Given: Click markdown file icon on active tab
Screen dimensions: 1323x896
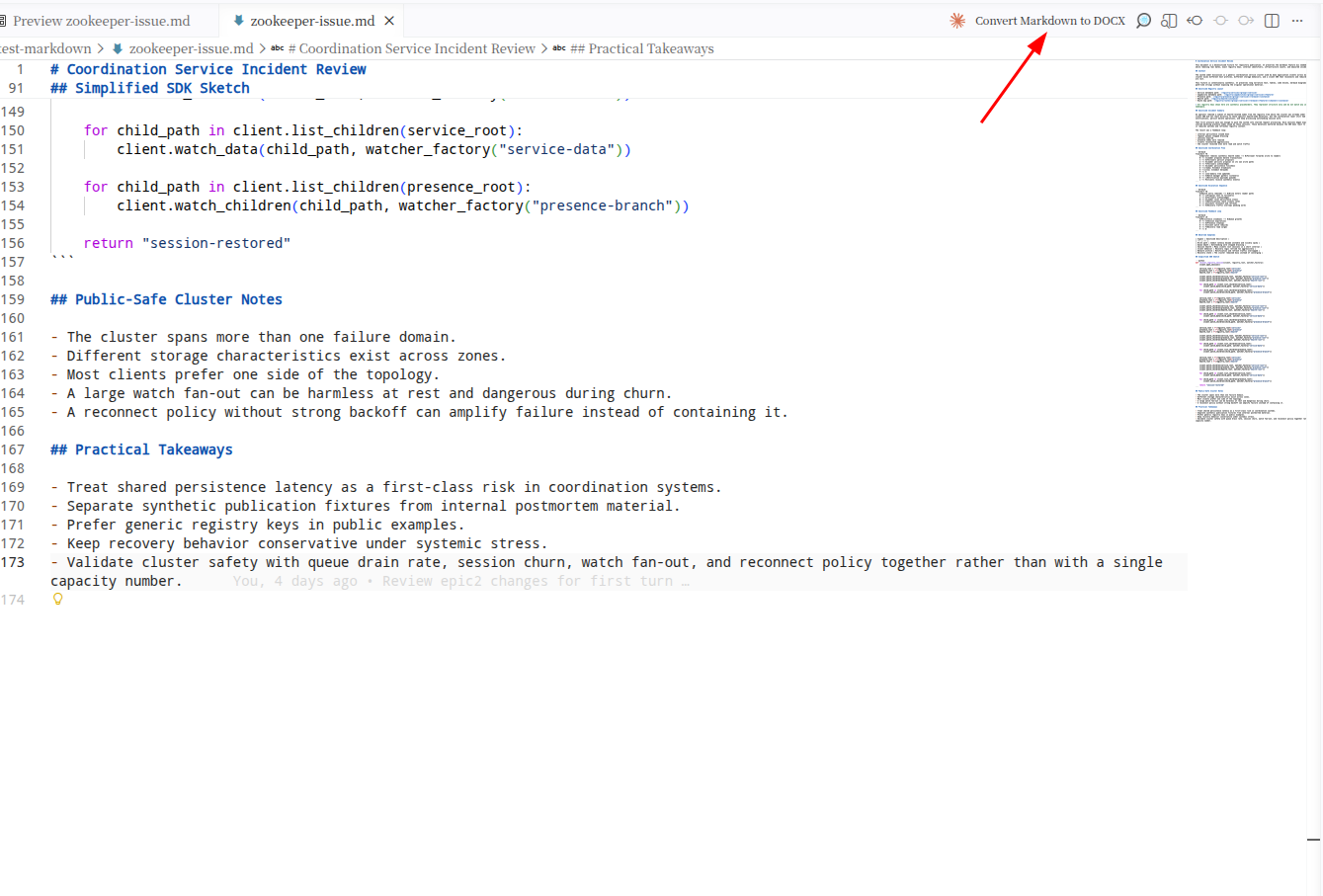Looking at the screenshot, I should (238, 21).
